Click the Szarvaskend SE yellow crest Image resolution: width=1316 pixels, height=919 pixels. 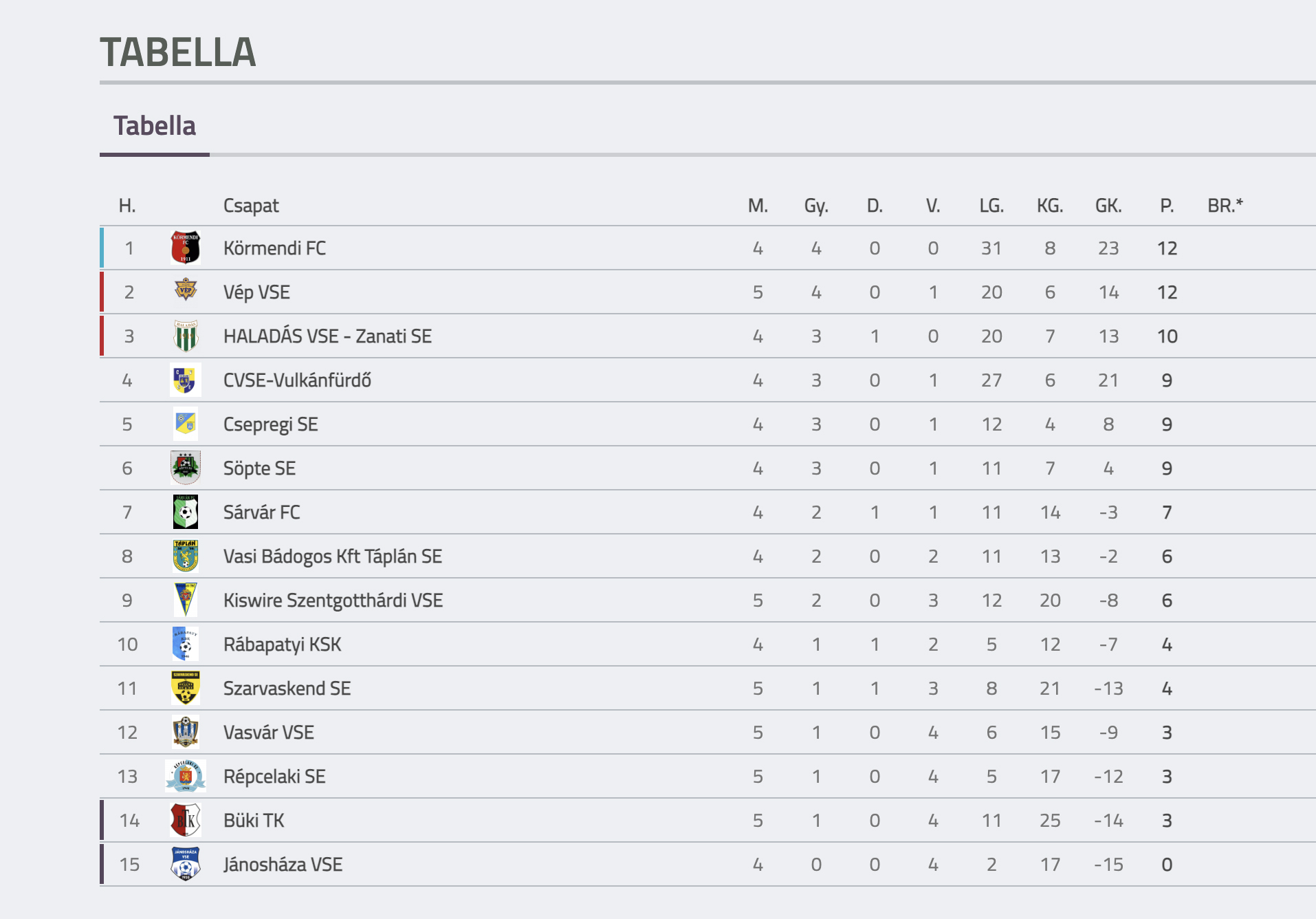(x=186, y=688)
